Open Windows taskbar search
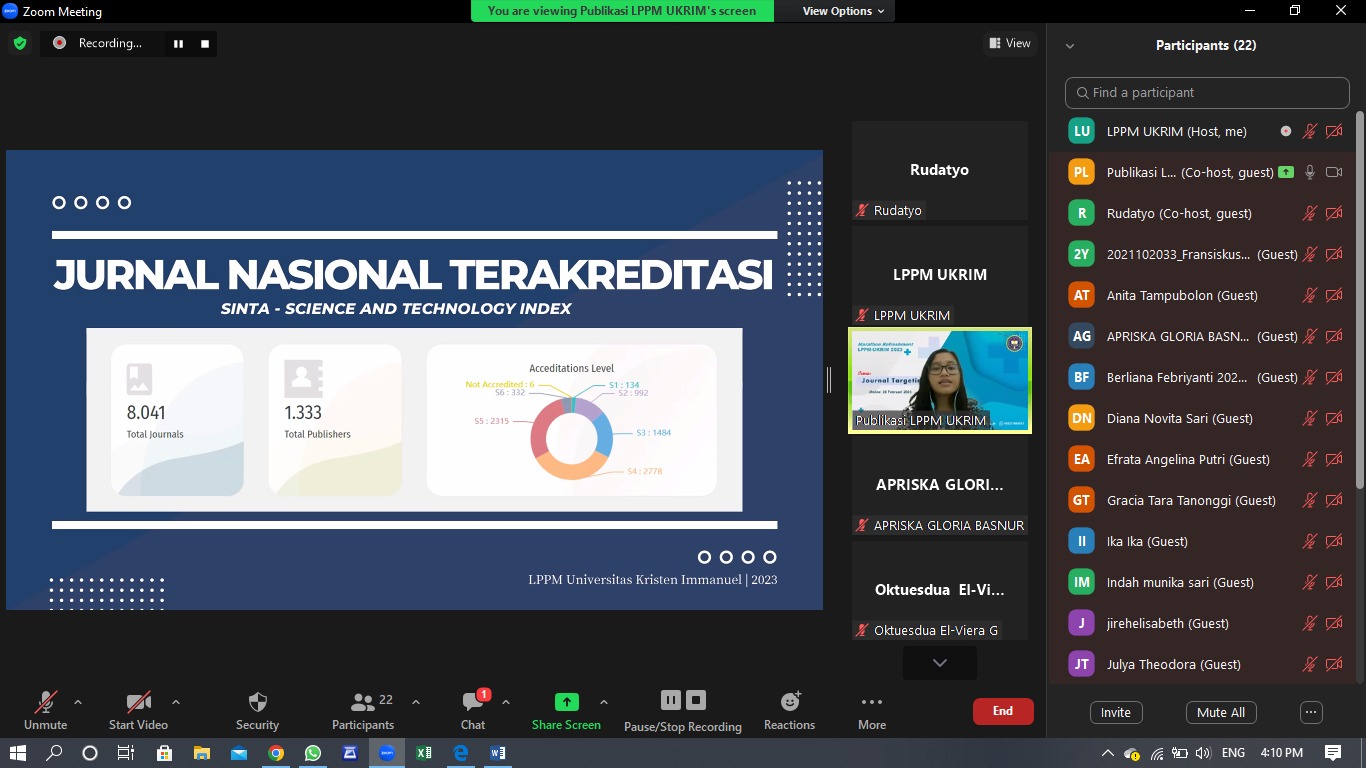The image size is (1366, 768). click(x=54, y=753)
